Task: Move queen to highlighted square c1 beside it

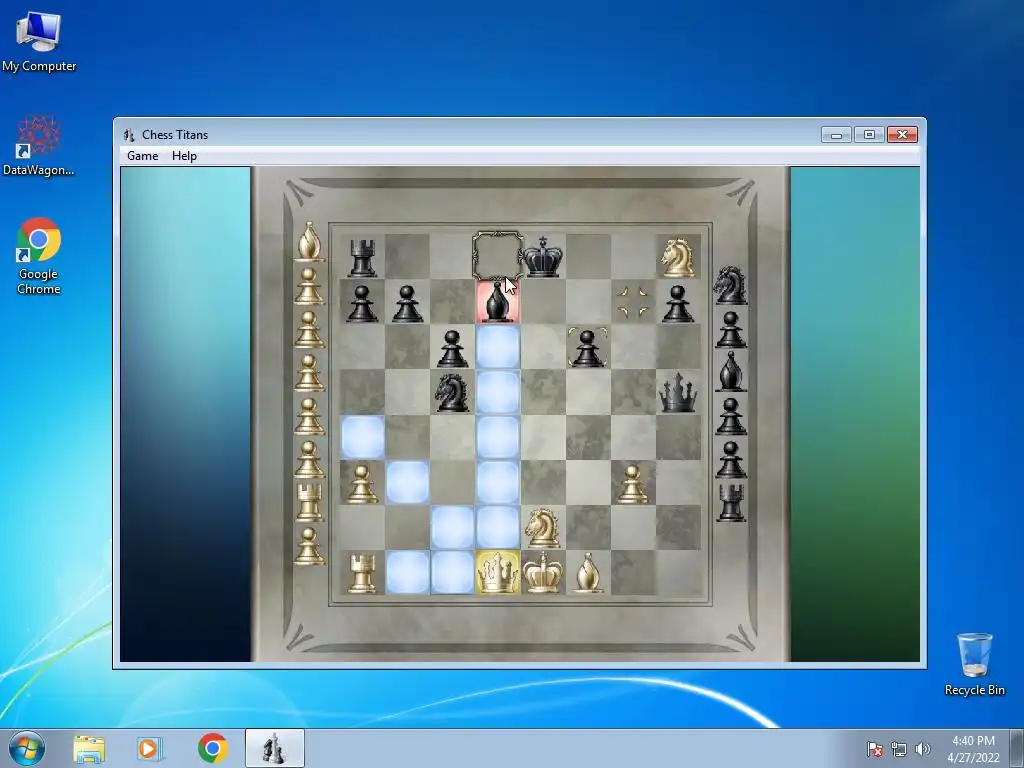Action: click(453, 572)
